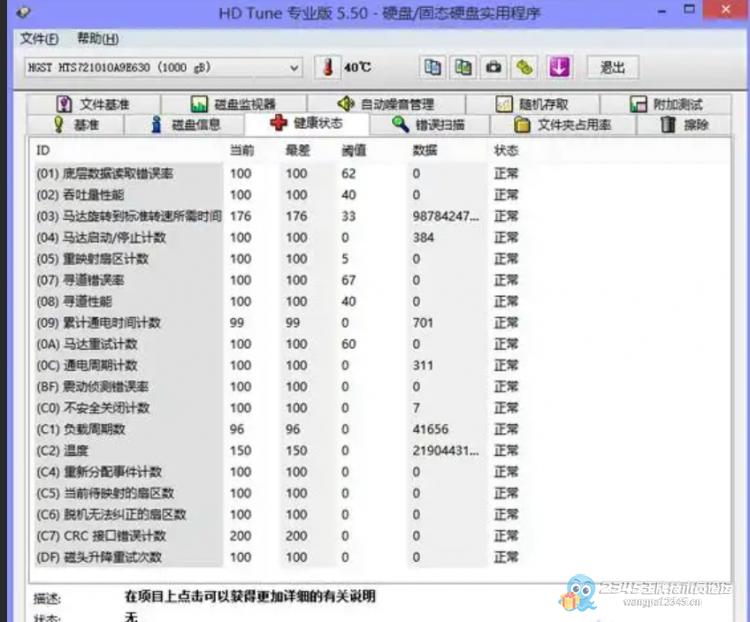Open the drive selection dropdown HGST HTS721010A9E630

coord(162,67)
